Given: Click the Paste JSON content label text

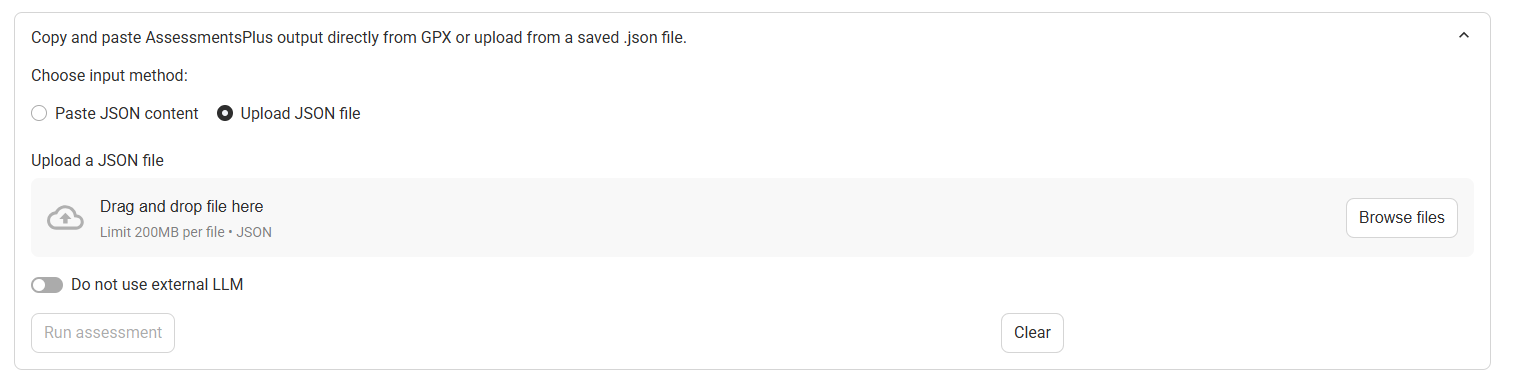Looking at the screenshot, I should click(x=127, y=114).
